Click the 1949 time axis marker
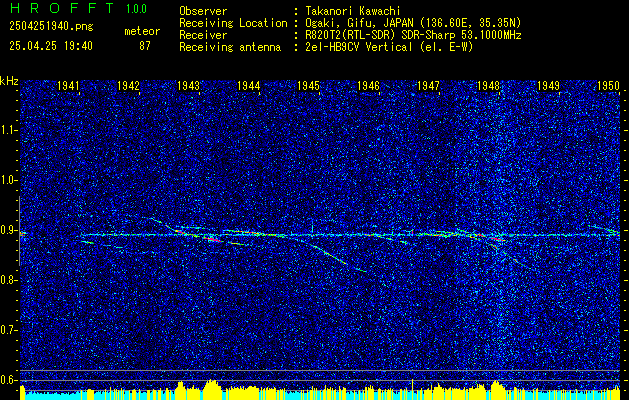This screenshot has height=400, width=629. [x=548, y=85]
